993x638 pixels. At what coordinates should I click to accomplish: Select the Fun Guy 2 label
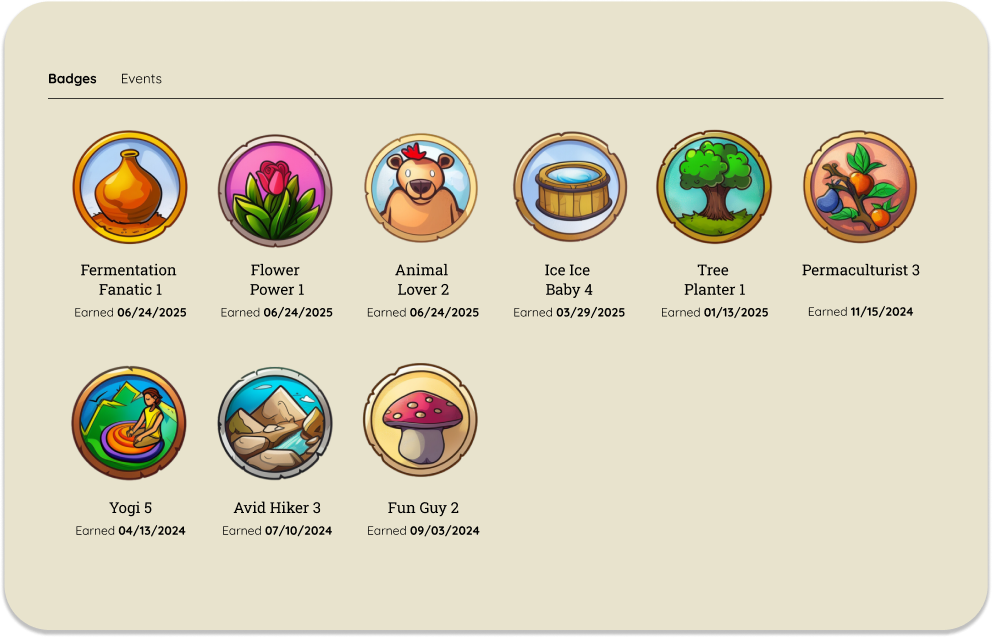click(x=423, y=507)
